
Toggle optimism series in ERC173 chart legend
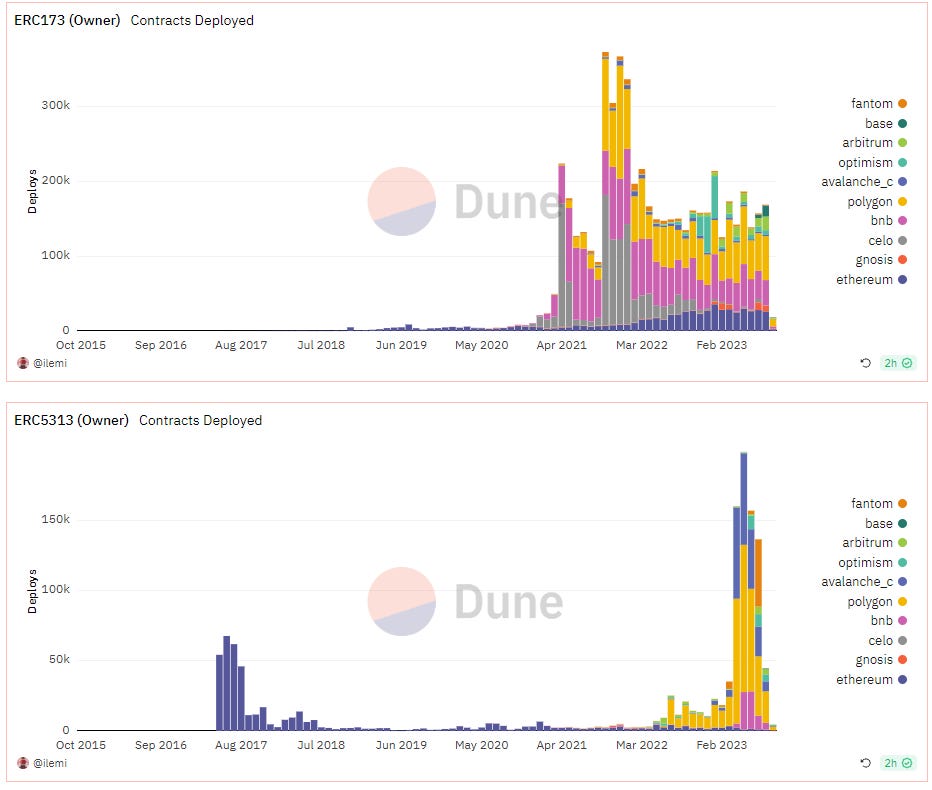[x=873, y=162]
